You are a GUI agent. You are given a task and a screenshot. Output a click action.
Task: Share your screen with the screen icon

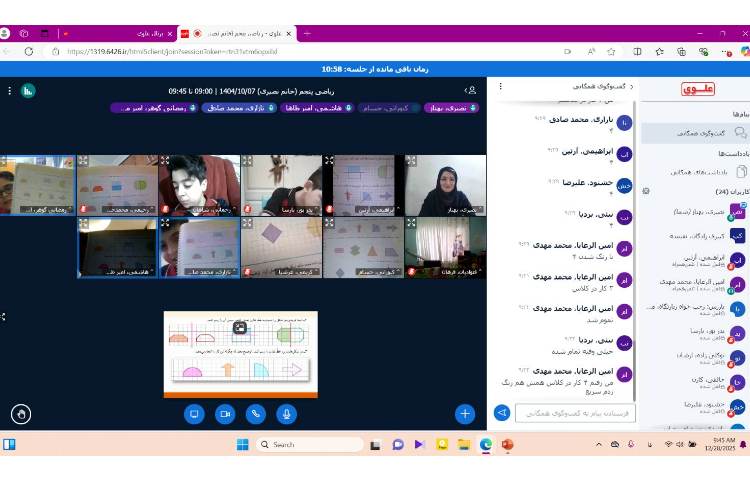click(194, 413)
